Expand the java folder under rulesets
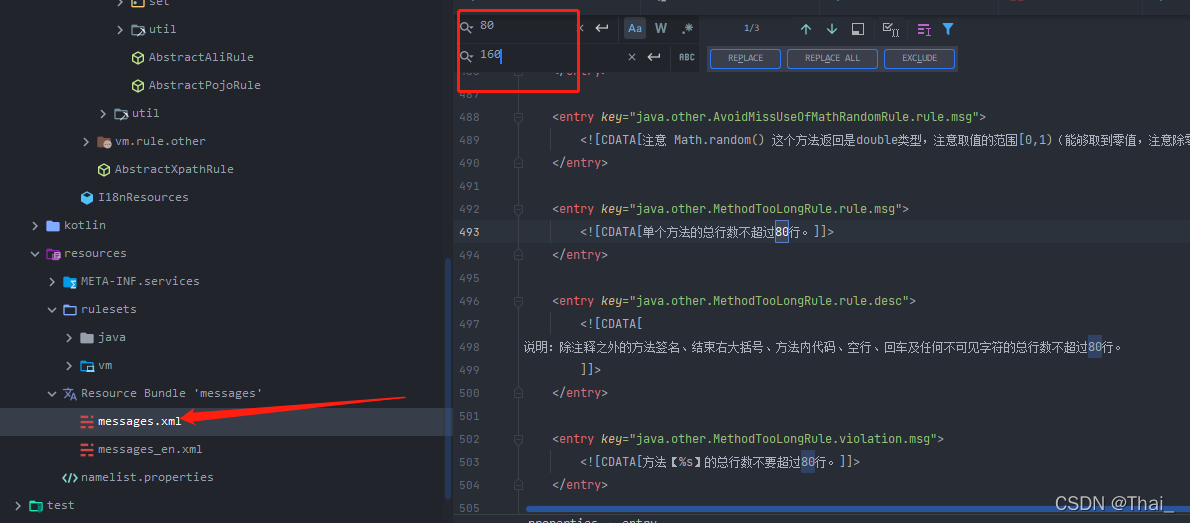The image size is (1190, 523). coord(69,337)
